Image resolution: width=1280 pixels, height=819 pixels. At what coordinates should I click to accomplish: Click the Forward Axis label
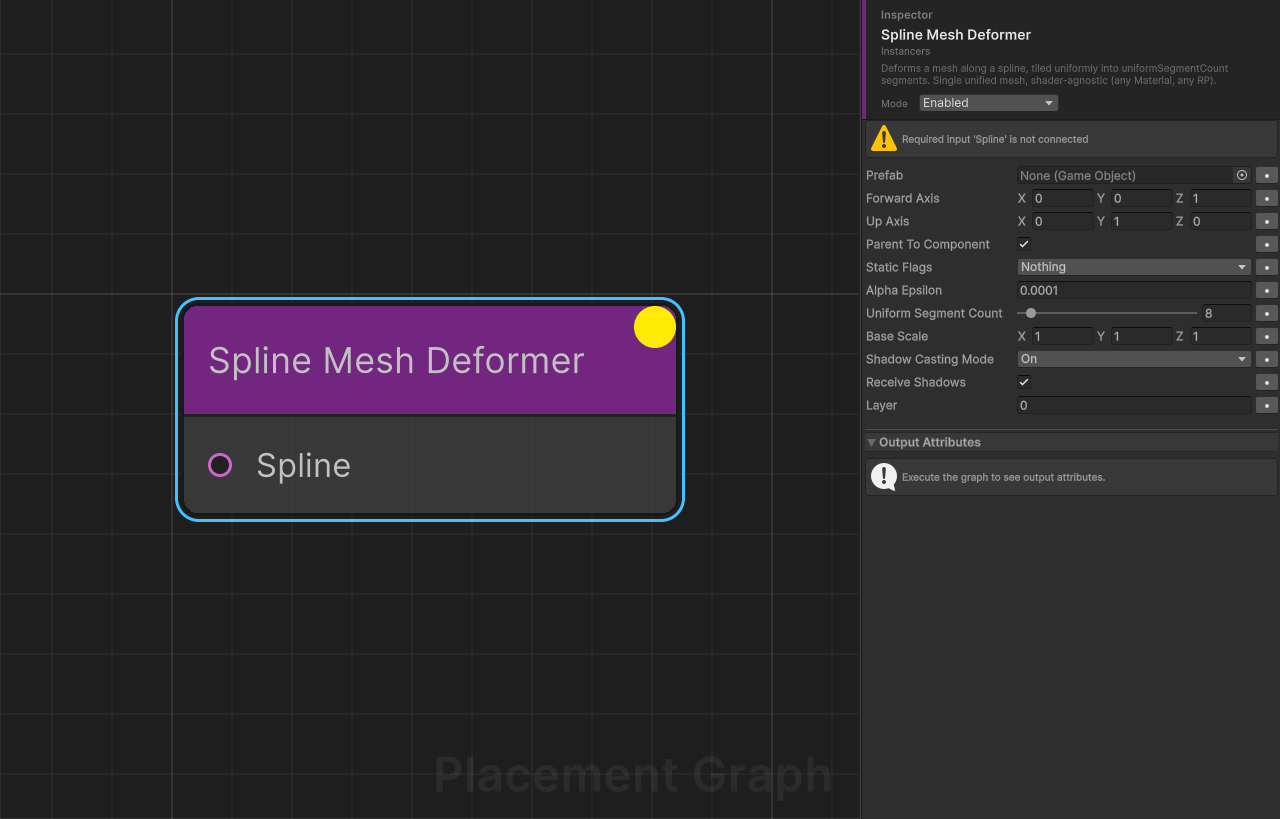click(x=903, y=198)
